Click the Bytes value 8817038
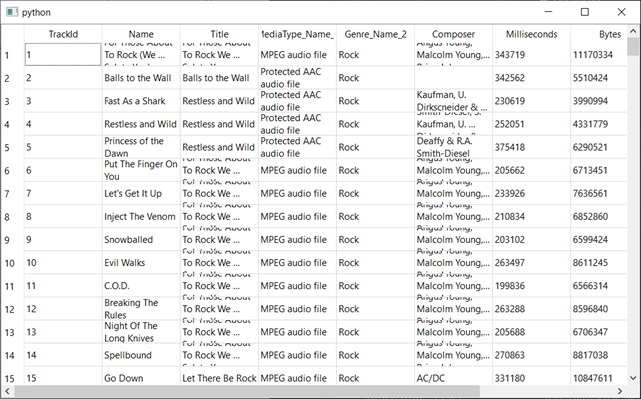This screenshot has width=641, height=399. [x=599, y=355]
